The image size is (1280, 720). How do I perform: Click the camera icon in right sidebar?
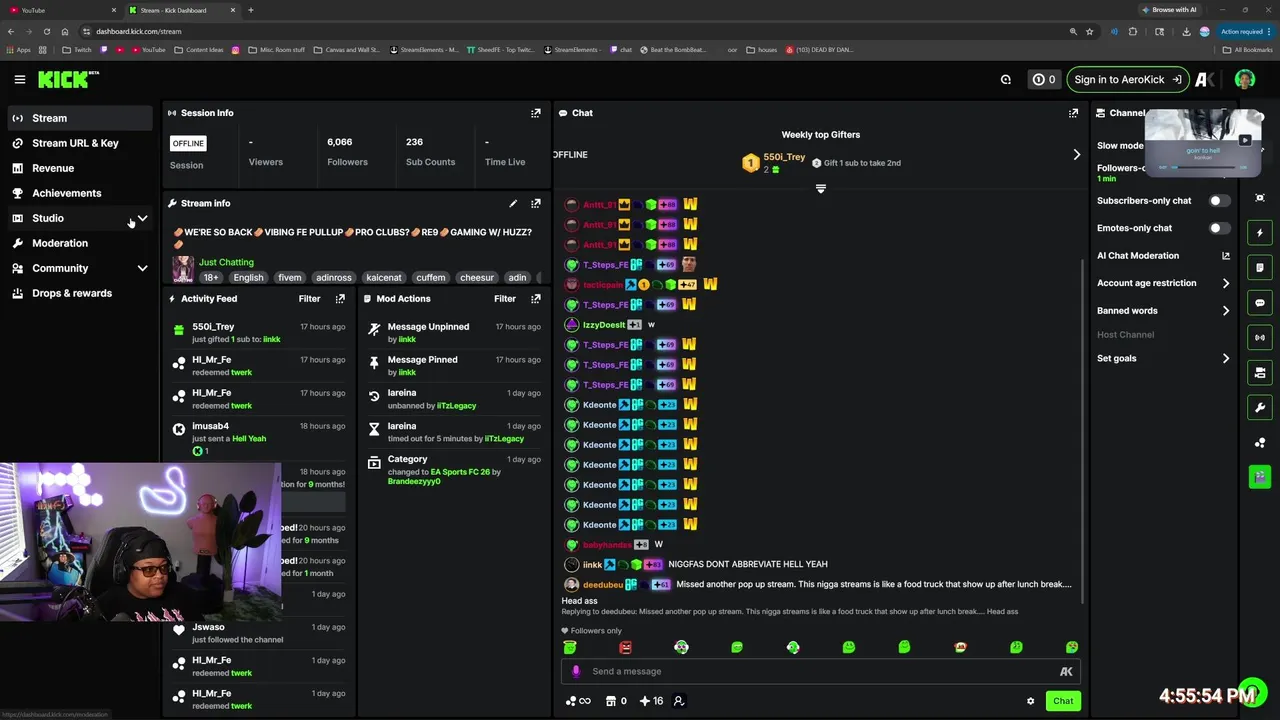pyautogui.click(x=1260, y=373)
